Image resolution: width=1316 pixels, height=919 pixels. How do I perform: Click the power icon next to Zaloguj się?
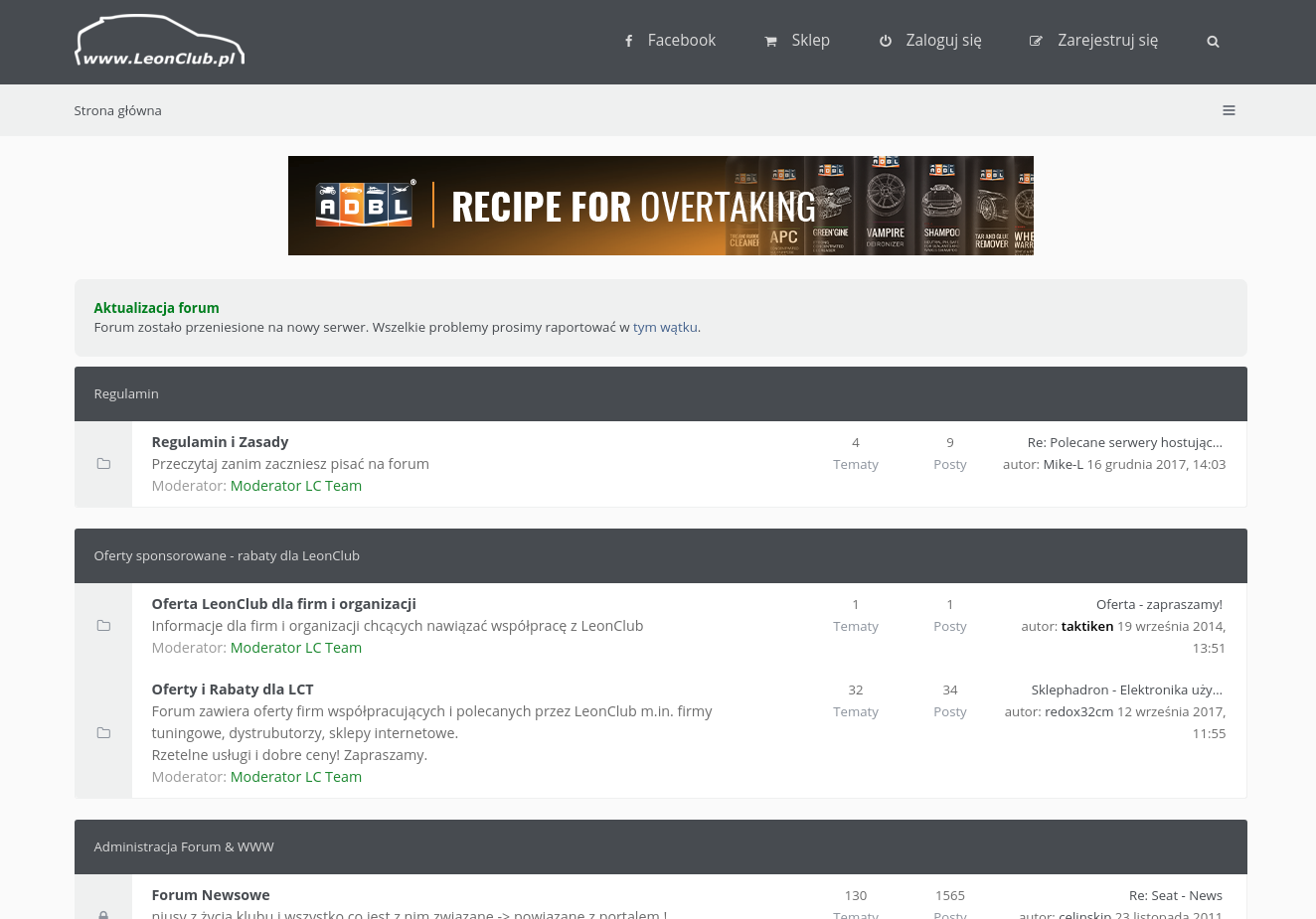(x=885, y=41)
